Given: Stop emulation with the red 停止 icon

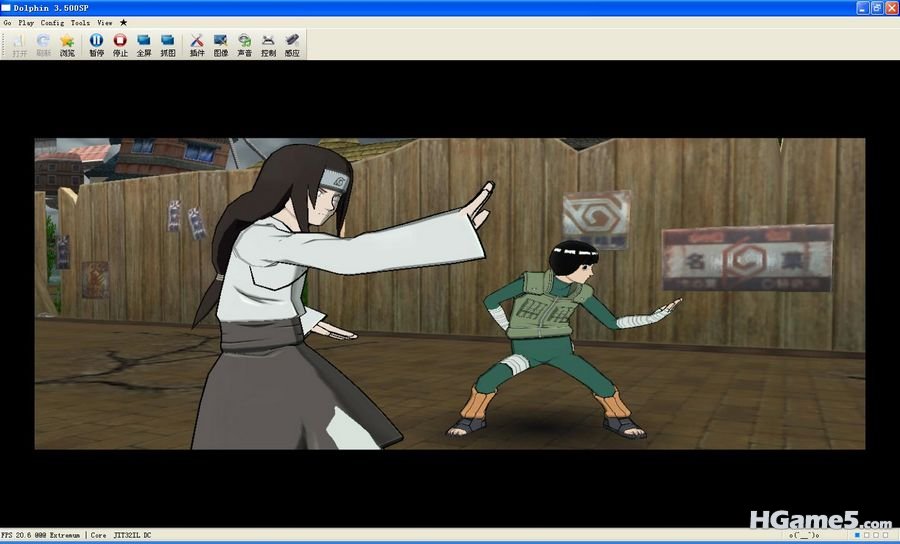Looking at the screenshot, I should [120, 45].
